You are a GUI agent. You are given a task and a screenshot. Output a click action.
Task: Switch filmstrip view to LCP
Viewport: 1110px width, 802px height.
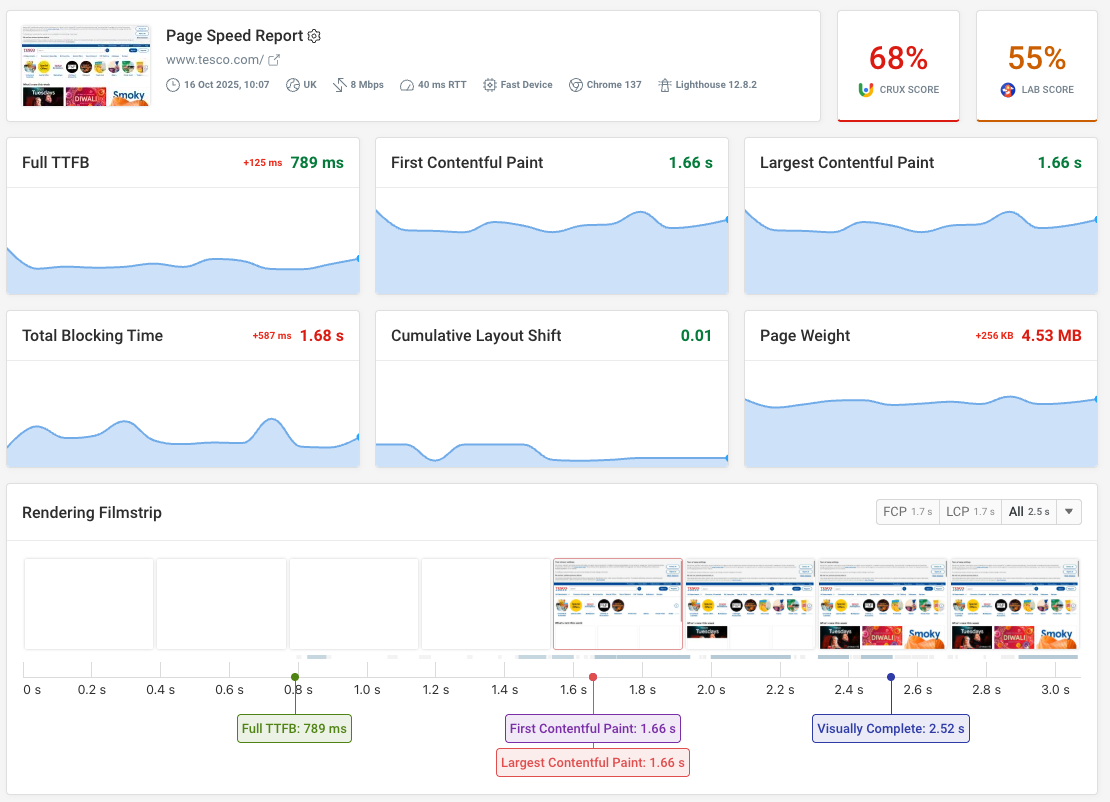coord(969,511)
